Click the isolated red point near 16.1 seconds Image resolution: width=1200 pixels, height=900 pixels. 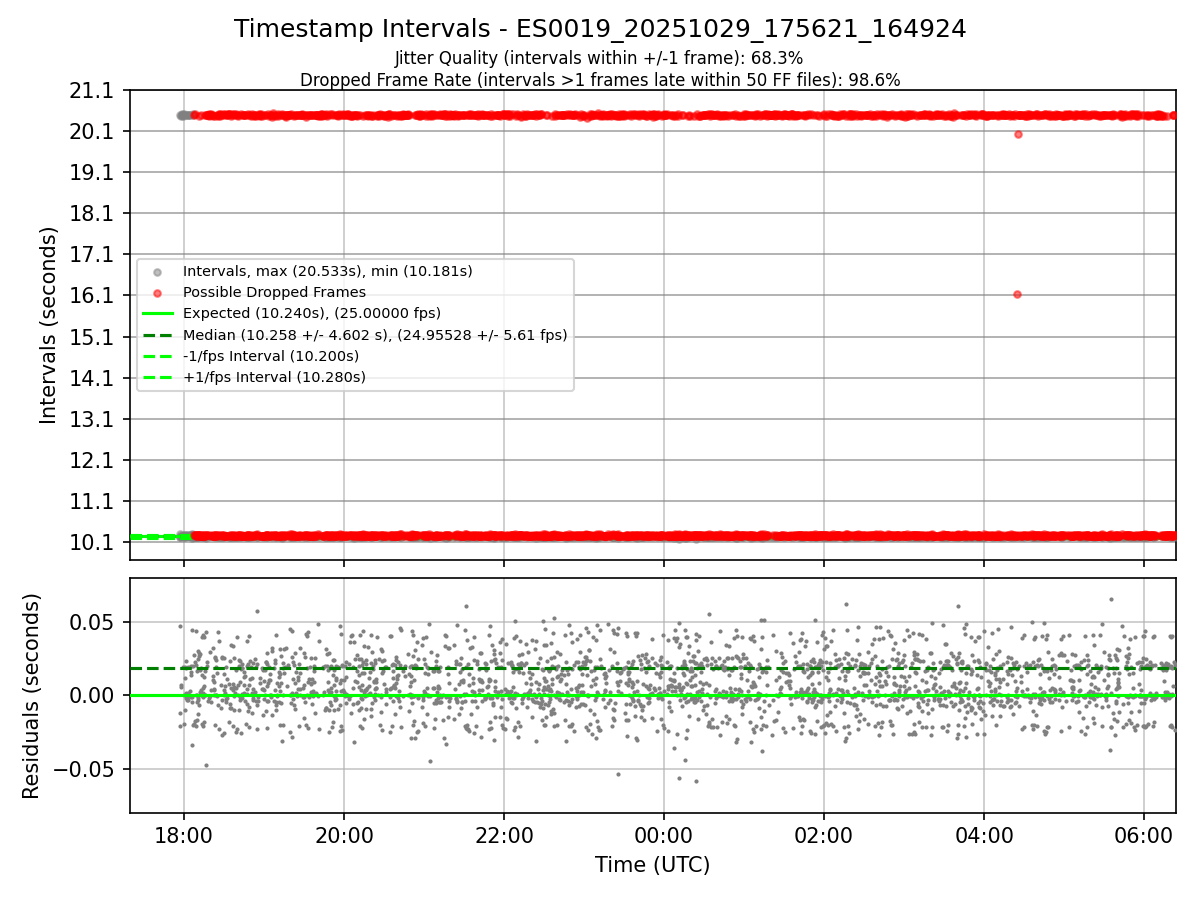click(1017, 294)
